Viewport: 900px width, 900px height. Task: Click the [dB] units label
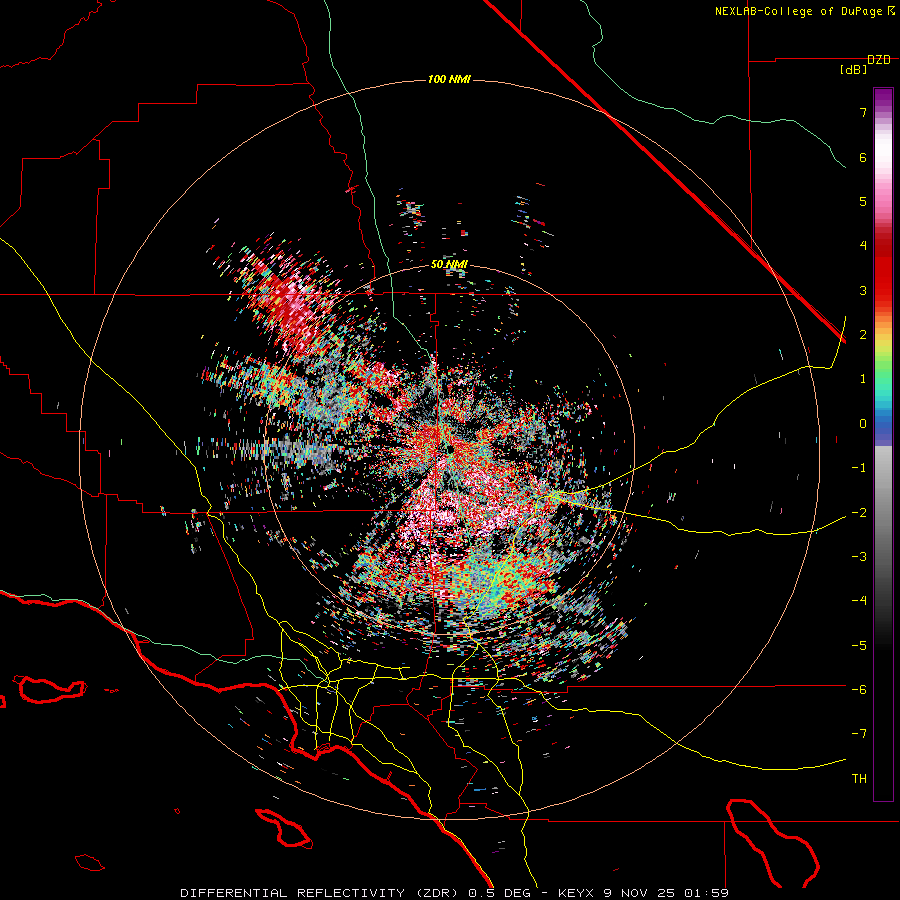click(854, 70)
